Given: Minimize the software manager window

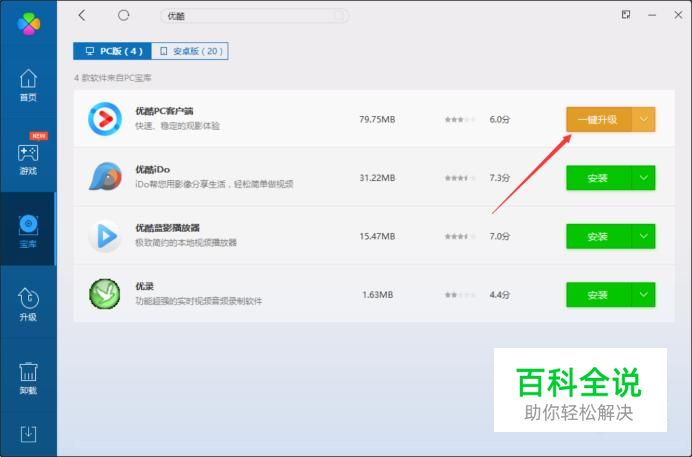Looking at the screenshot, I should click(x=652, y=15).
